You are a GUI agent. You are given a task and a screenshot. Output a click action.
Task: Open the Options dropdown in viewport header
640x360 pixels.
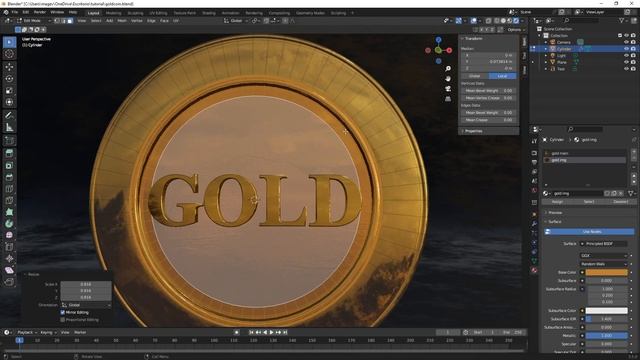click(x=516, y=29)
